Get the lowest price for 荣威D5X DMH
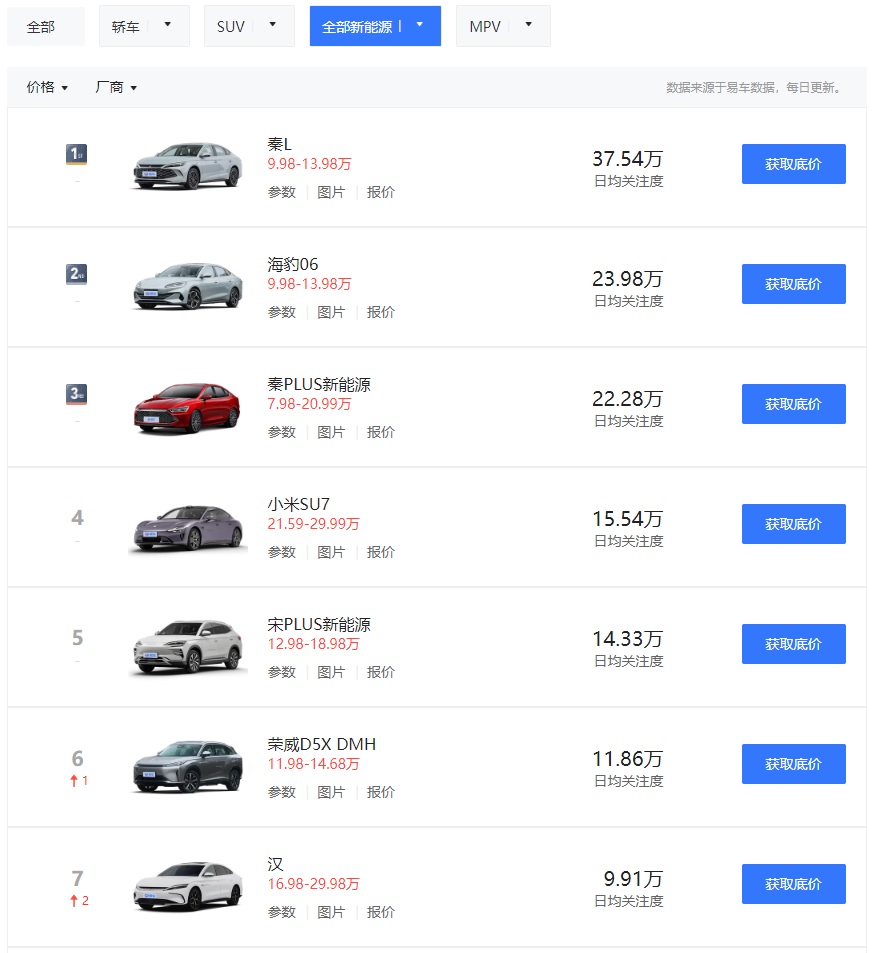 (793, 764)
